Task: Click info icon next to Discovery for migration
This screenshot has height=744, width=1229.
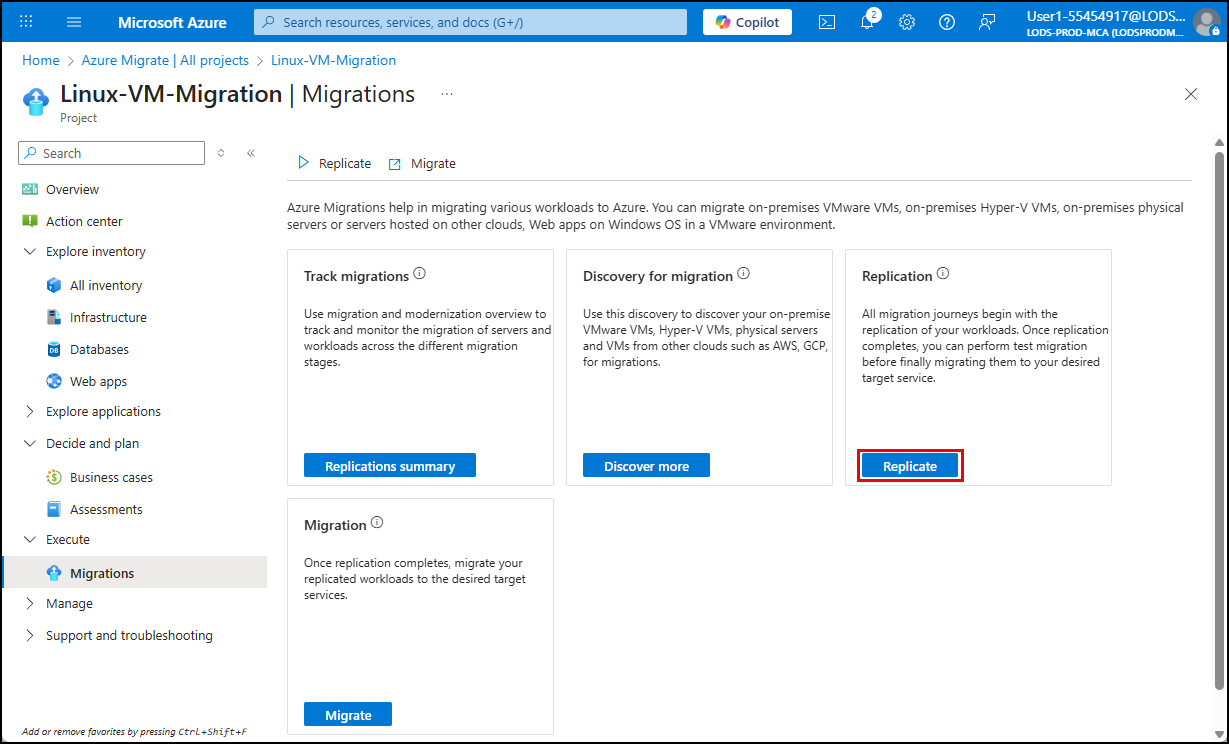Action: [744, 274]
